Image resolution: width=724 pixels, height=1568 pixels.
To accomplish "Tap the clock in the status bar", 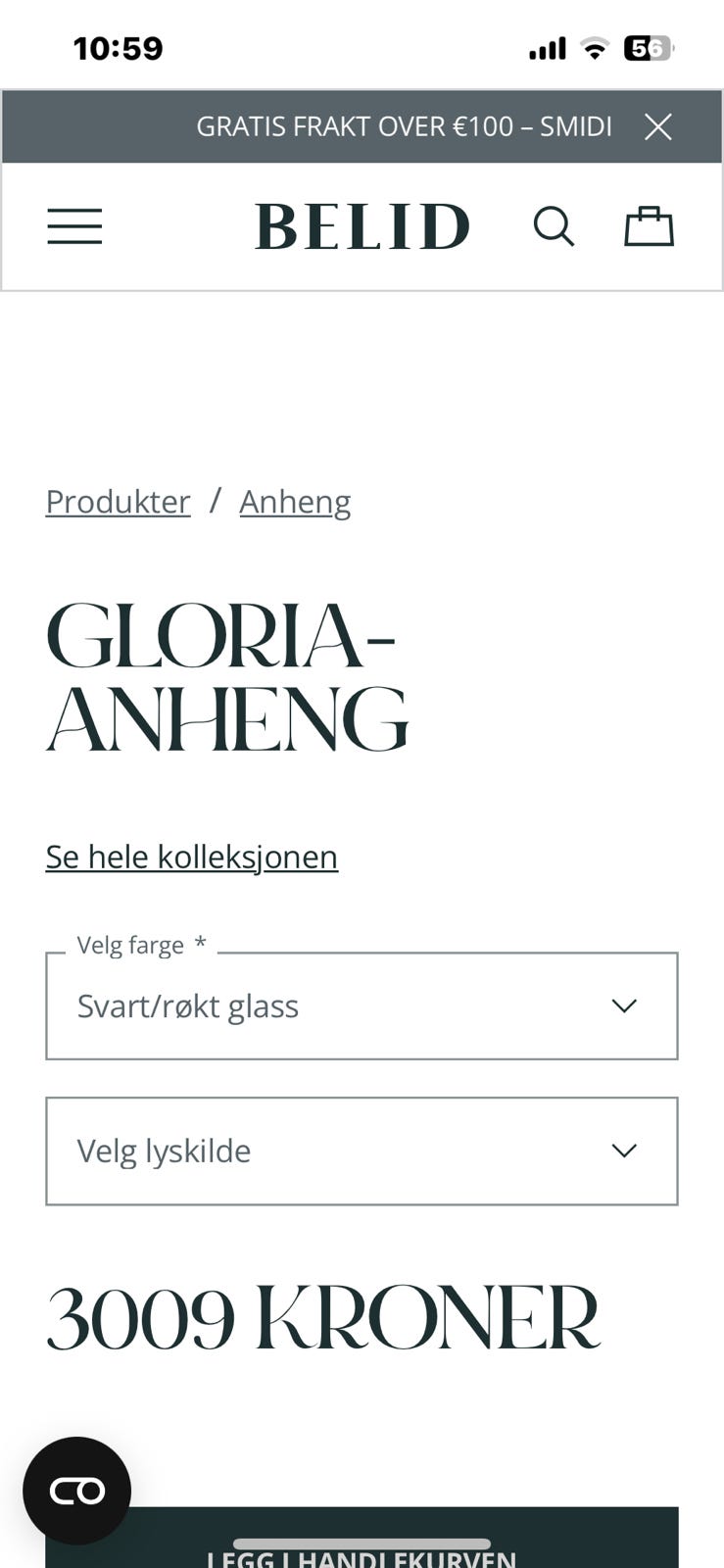I will coord(118,45).
